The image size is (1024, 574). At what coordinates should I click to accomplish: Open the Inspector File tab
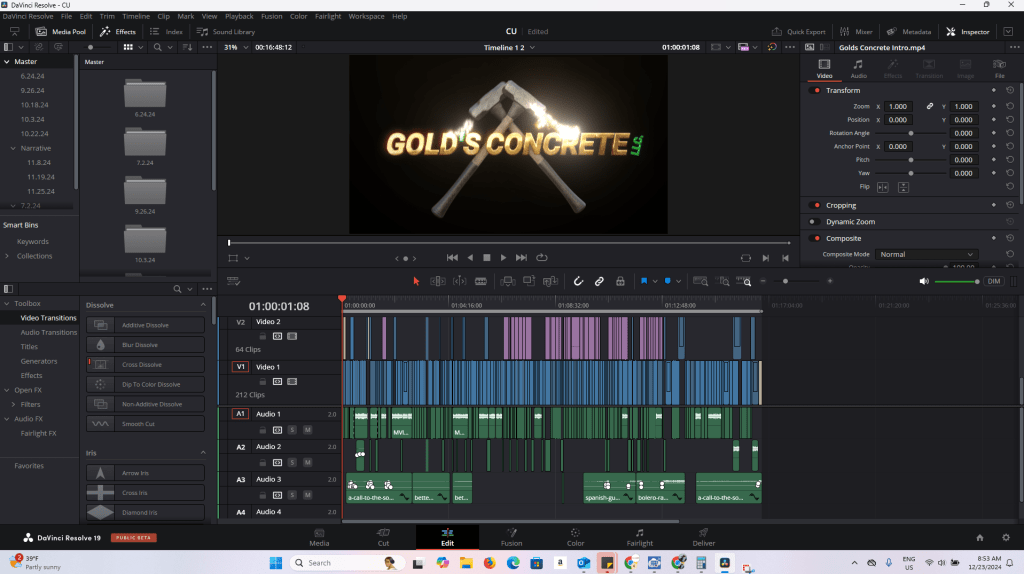click(x=999, y=69)
